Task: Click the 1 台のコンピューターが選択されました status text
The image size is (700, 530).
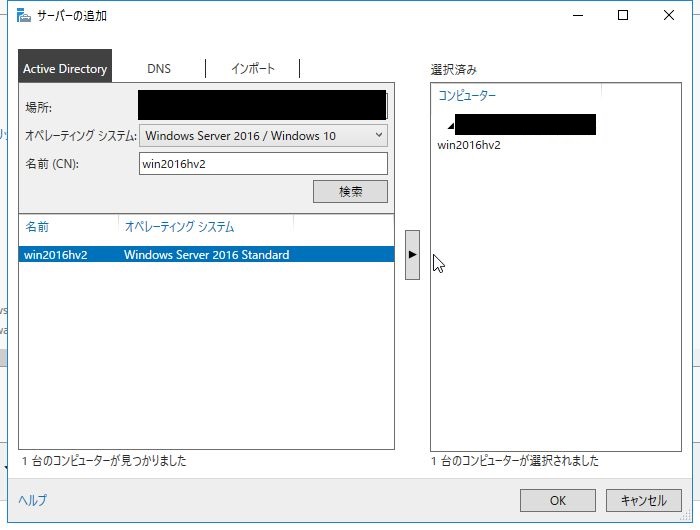Action: pyautogui.click(x=515, y=460)
